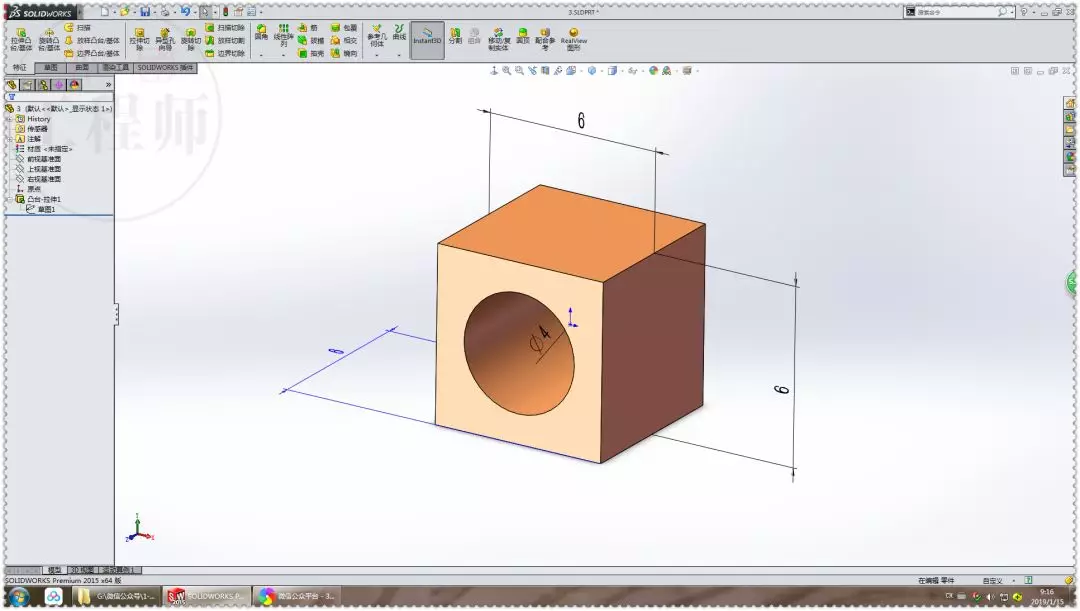
Task: Open dropdown arrow under Reference Geometry (参考几何体)
Action: [377, 55]
